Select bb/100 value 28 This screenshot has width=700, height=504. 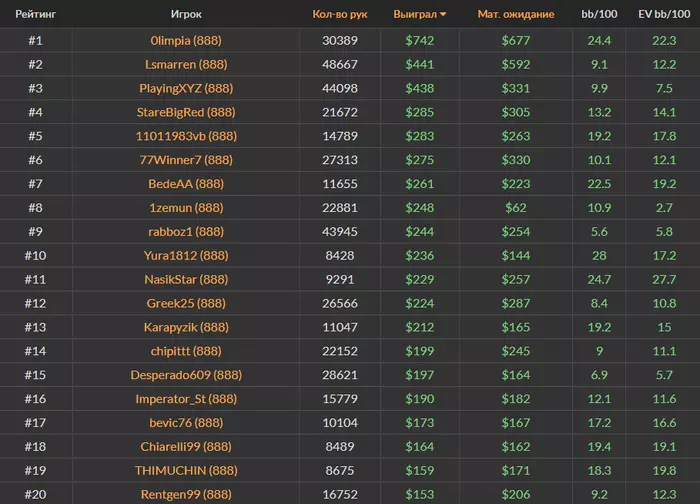599,255
